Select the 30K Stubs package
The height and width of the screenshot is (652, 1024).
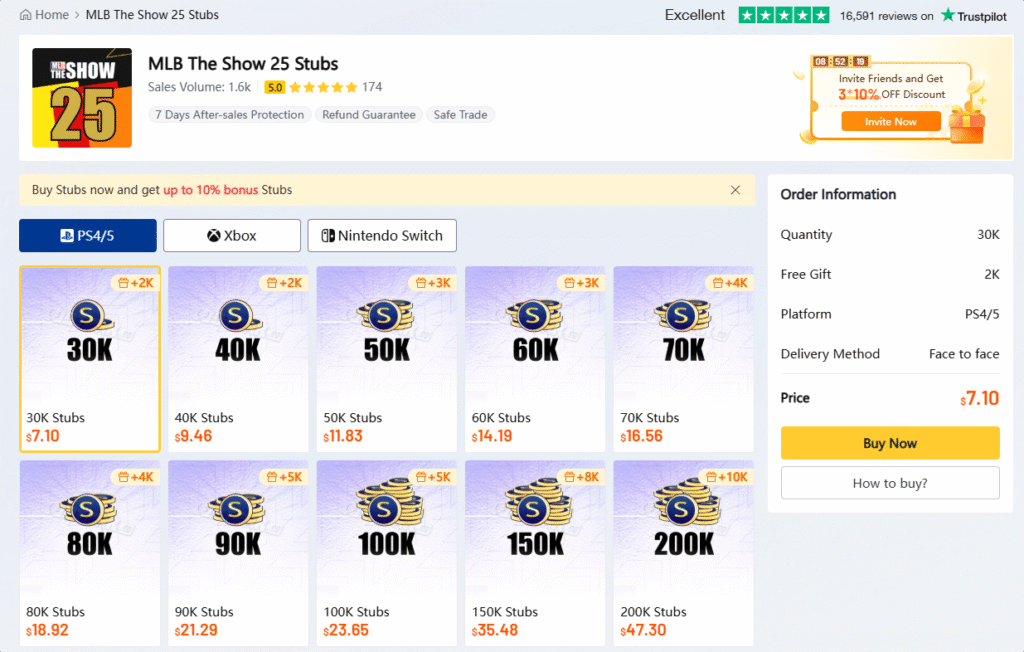tap(90, 359)
